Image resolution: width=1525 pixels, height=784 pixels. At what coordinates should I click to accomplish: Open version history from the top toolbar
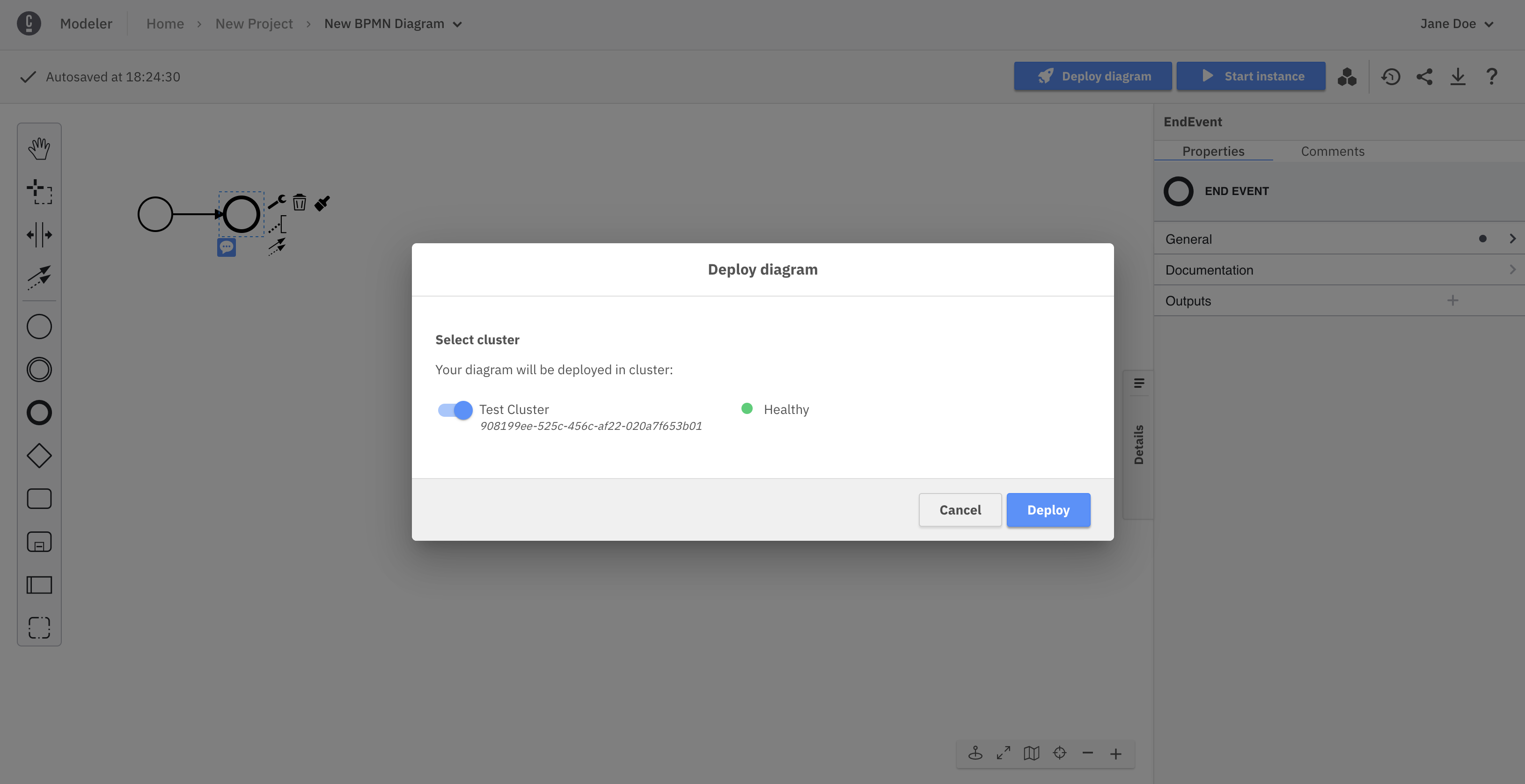pos(1391,76)
